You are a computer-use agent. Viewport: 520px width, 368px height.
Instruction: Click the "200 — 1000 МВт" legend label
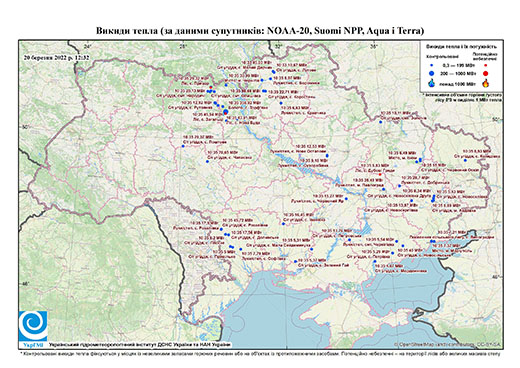point(458,73)
